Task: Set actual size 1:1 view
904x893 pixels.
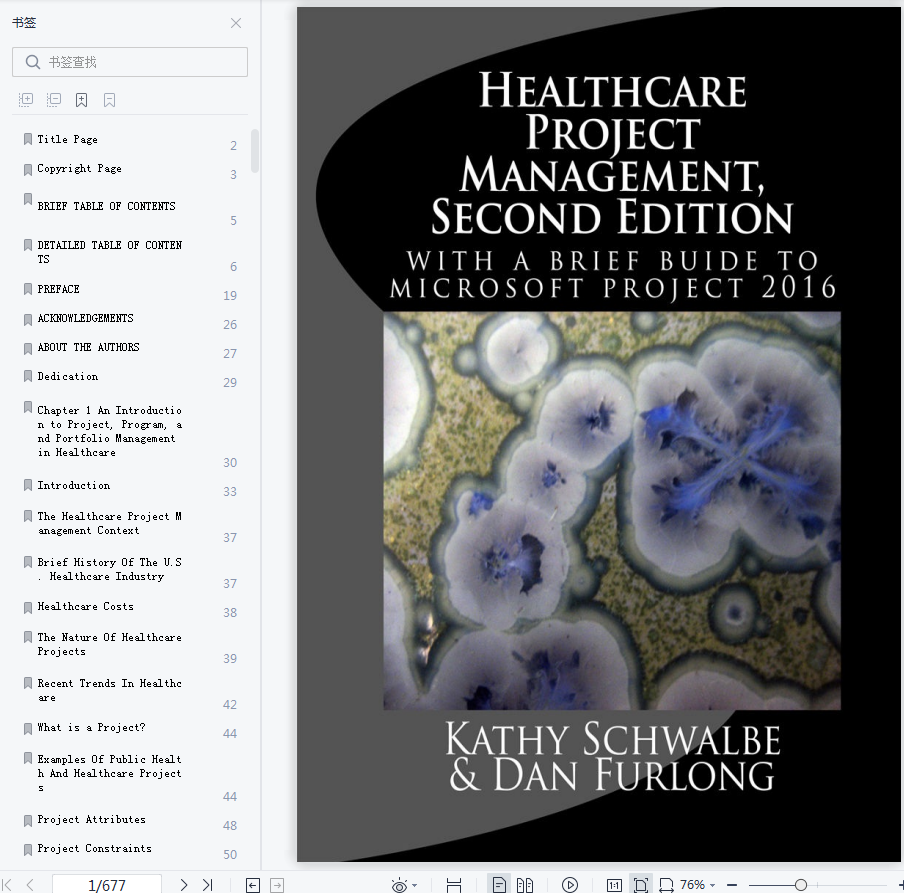Action: [614, 885]
